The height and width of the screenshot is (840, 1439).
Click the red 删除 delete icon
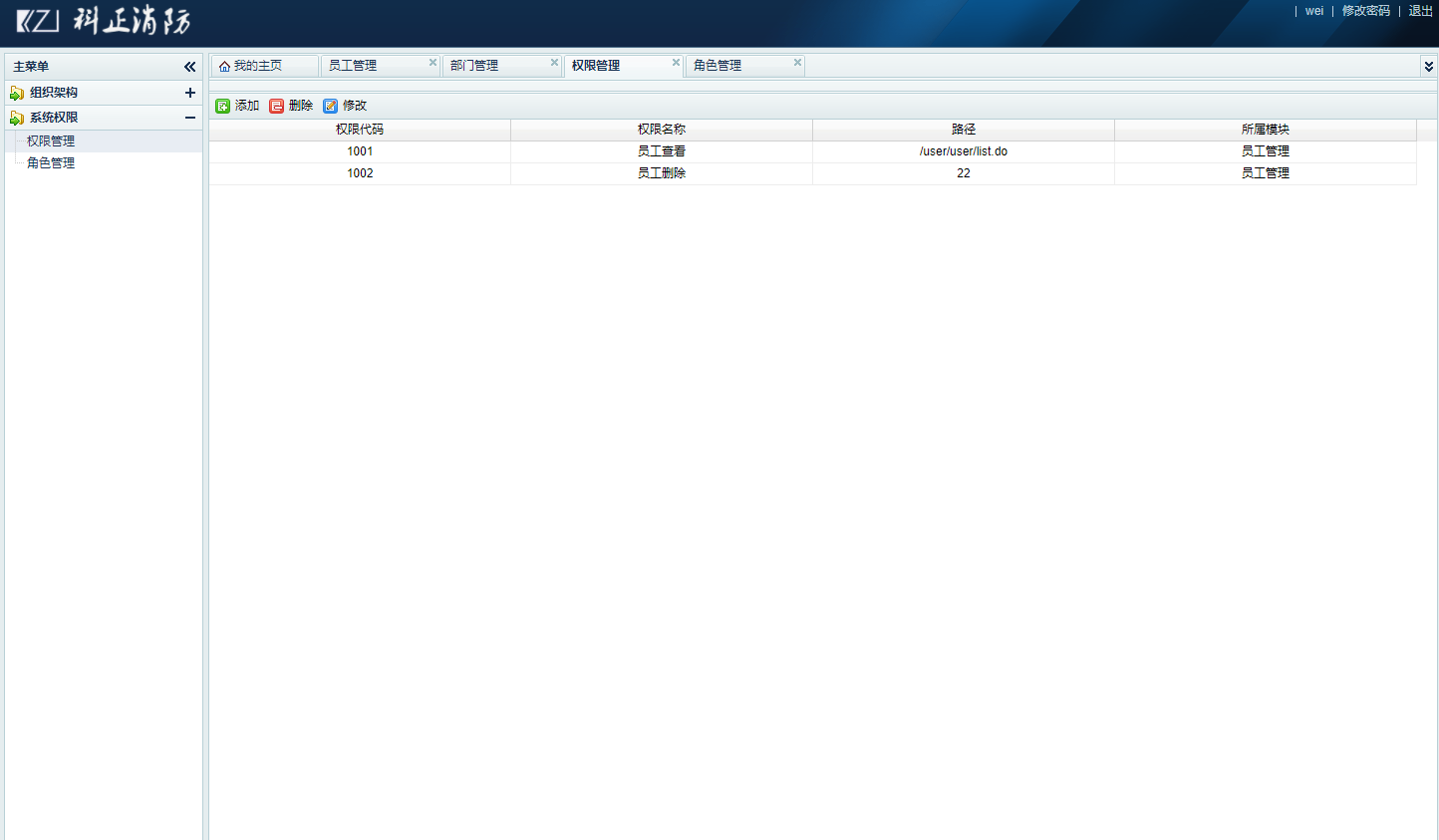pos(277,106)
